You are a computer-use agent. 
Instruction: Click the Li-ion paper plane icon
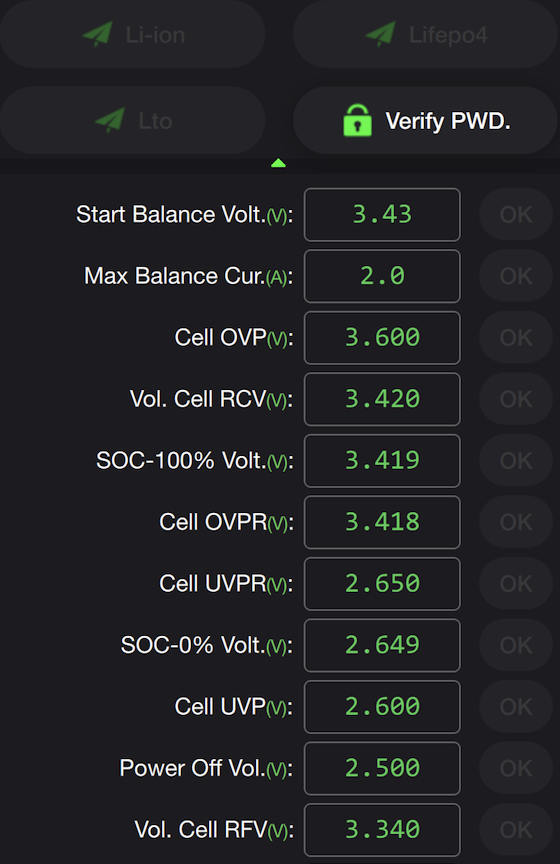point(98,34)
